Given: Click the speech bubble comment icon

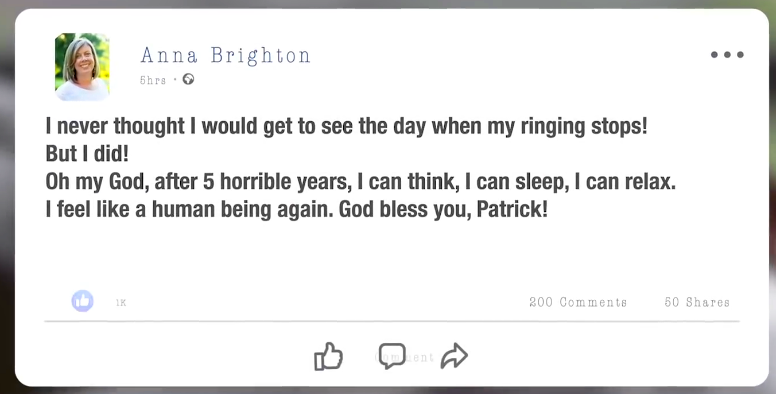Looking at the screenshot, I should pos(392,356).
